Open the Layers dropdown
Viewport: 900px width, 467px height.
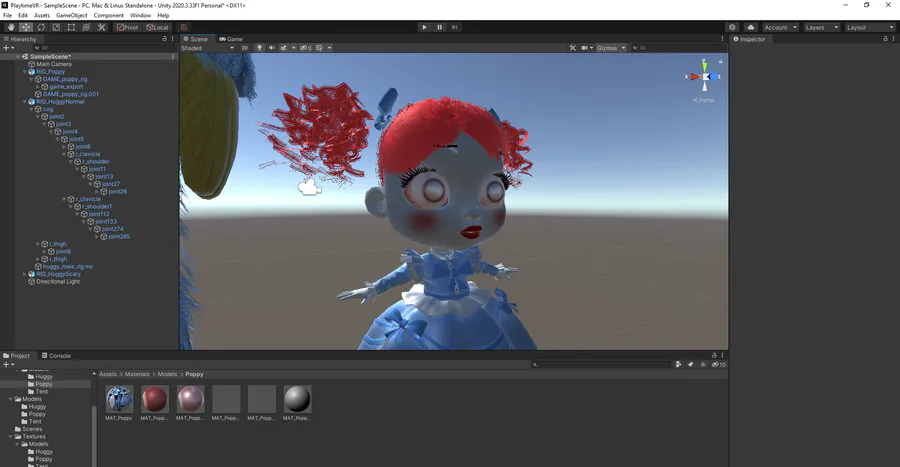[821, 27]
